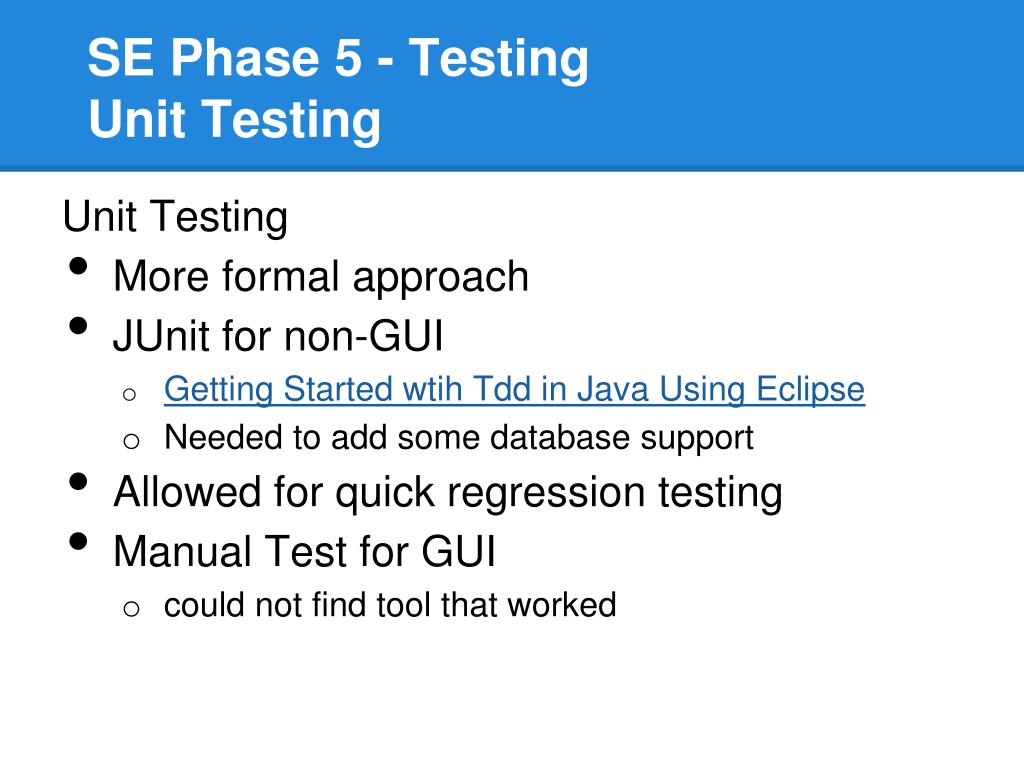This screenshot has height=768, width=1024.
Task: Select the More formal approach bullet text
Action: pyautogui.click(x=321, y=276)
